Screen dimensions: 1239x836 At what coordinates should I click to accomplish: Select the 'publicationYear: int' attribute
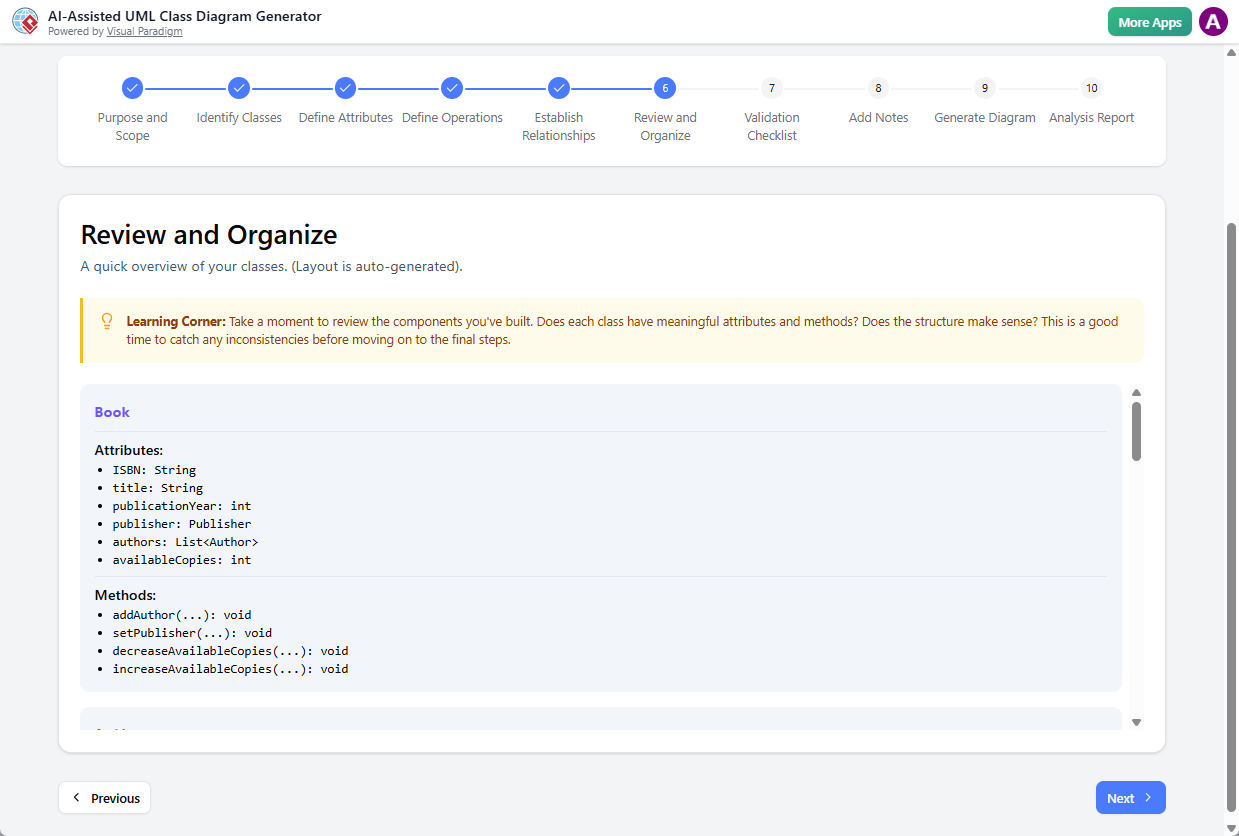182,506
